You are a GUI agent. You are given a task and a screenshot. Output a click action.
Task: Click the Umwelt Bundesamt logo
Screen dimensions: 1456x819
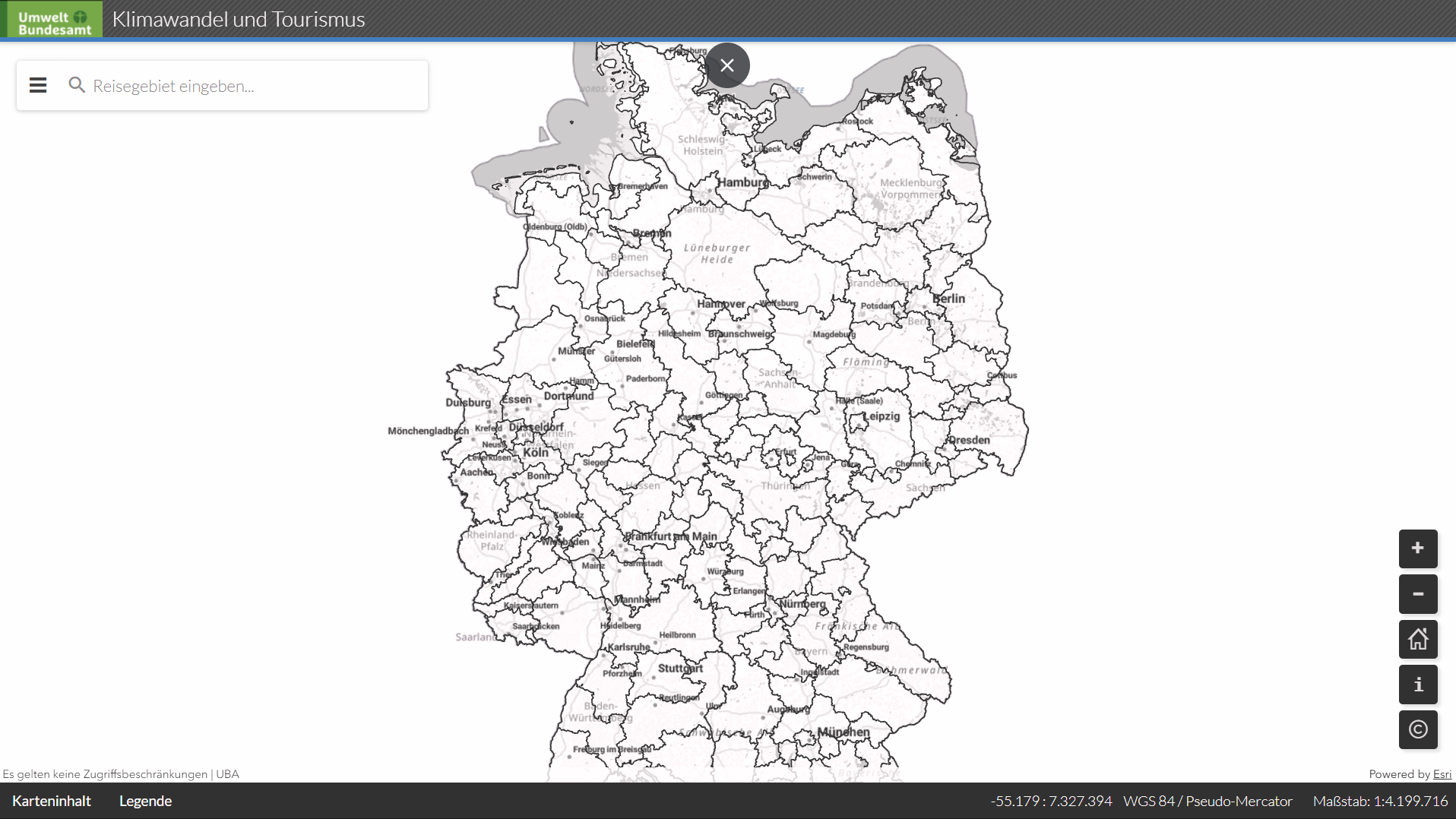point(55,19)
